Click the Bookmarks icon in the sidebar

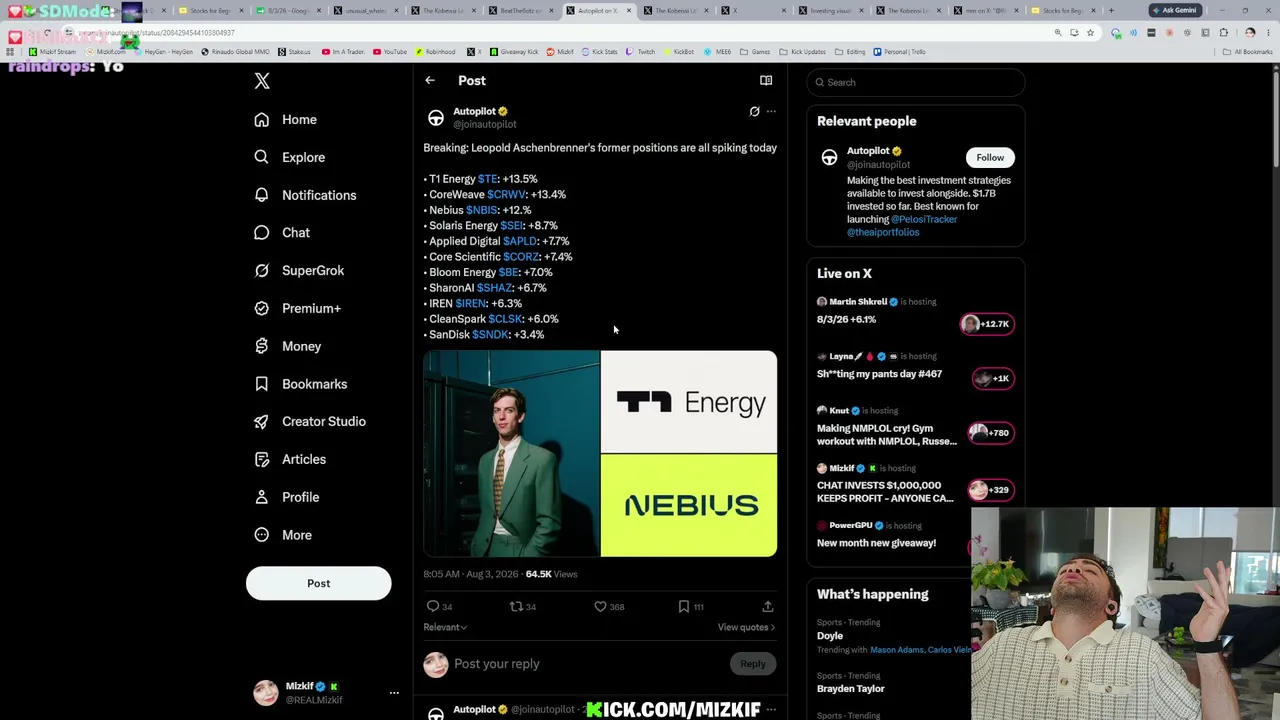click(x=262, y=384)
